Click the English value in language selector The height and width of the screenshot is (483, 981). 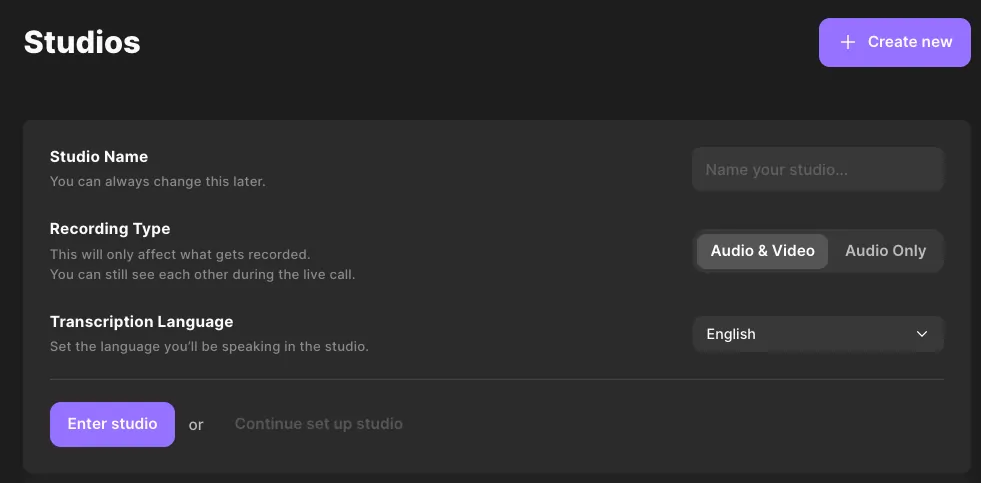[731, 334]
